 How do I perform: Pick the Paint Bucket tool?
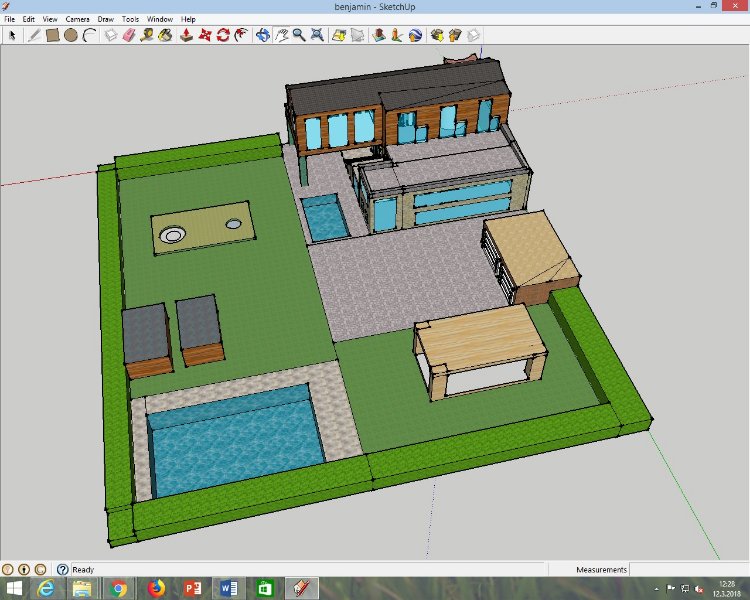point(166,35)
